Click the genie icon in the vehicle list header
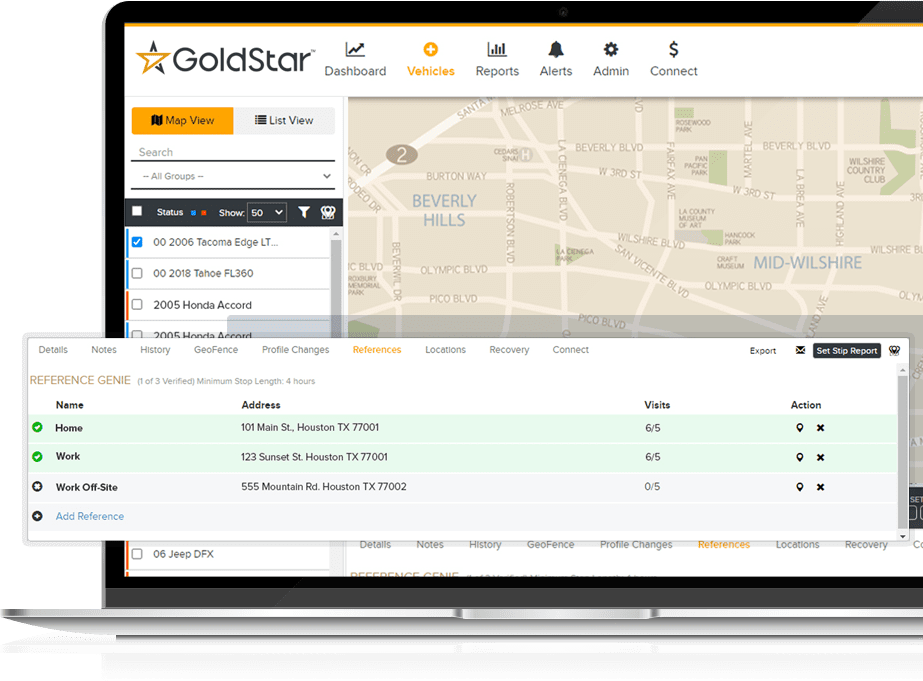This screenshot has height=681, width=923. (328, 212)
